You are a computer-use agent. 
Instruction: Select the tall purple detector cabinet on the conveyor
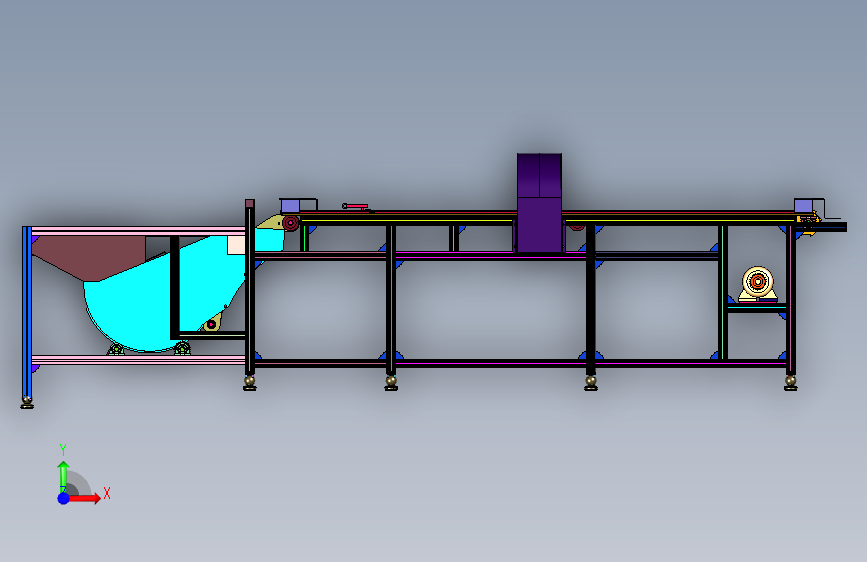(x=539, y=203)
